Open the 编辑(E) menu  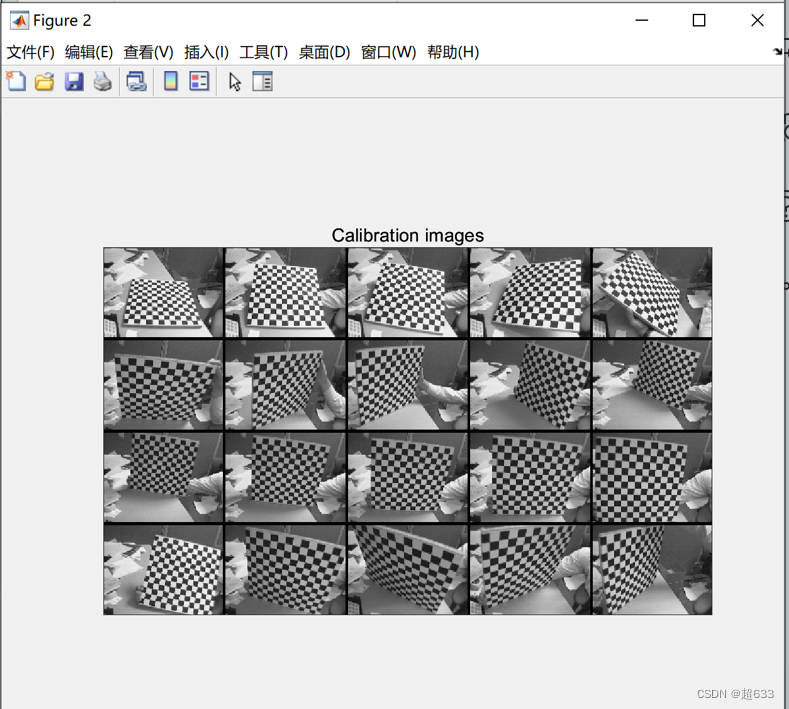click(89, 52)
